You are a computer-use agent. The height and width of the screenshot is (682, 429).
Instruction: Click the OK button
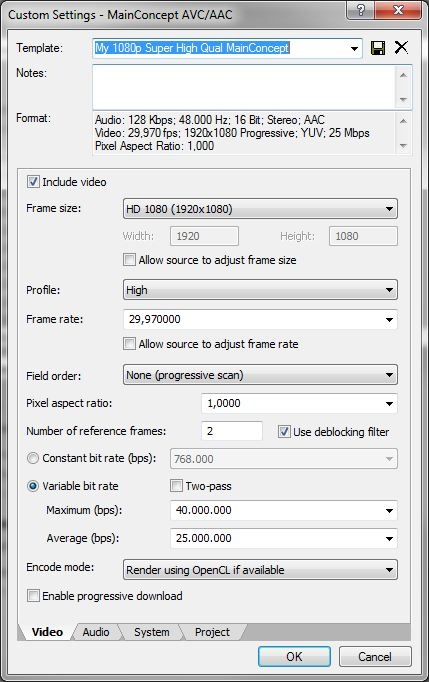tap(294, 657)
